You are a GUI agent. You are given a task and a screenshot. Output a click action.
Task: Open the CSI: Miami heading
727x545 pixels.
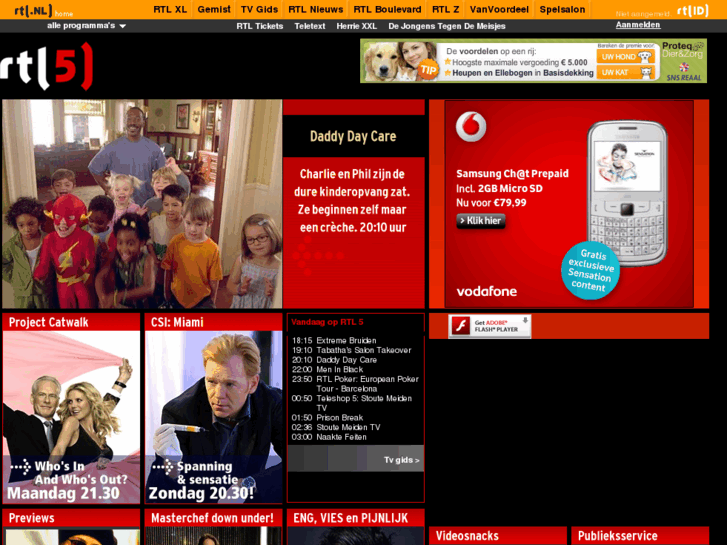click(x=177, y=322)
